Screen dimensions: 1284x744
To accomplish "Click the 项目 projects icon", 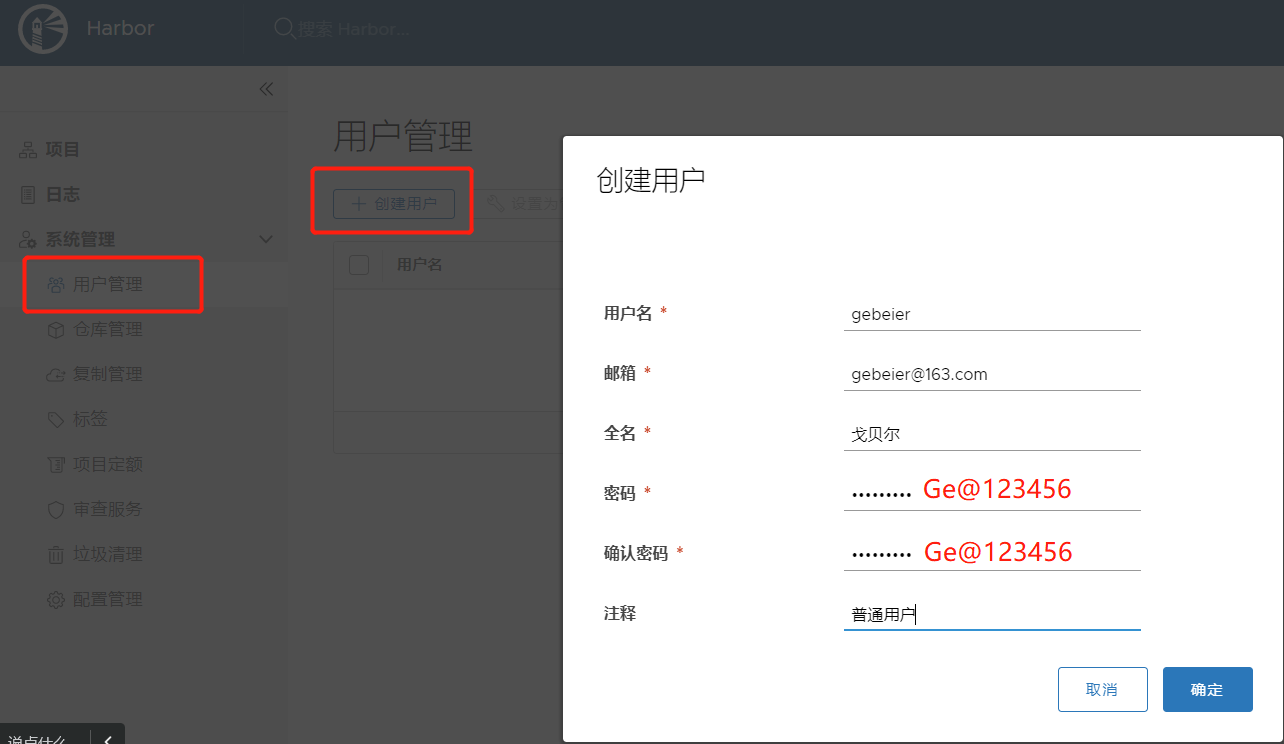I will (28, 150).
